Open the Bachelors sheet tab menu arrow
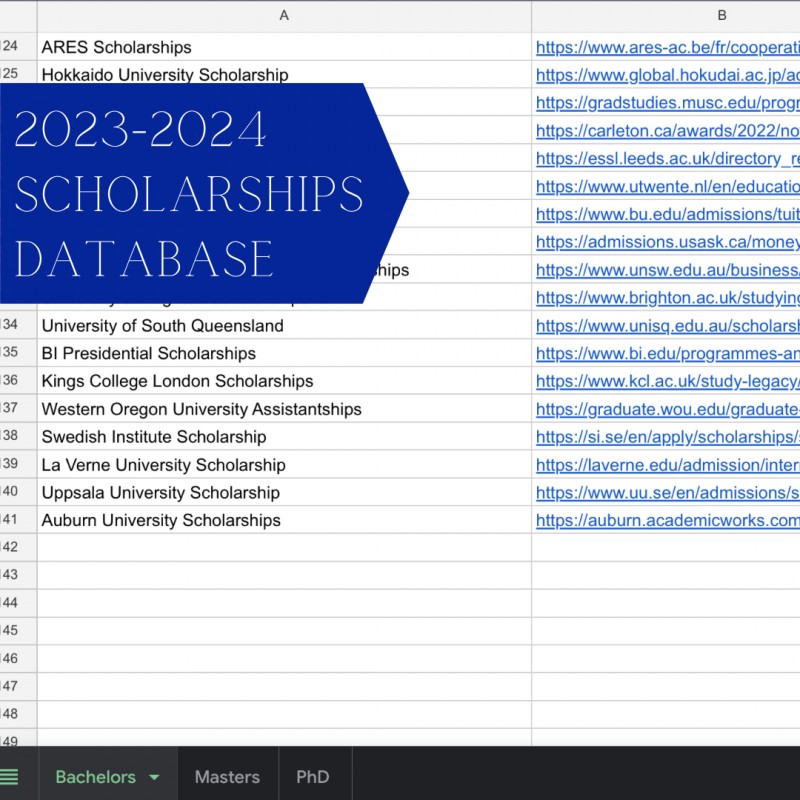Image resolution: width=800 pixels, height=800 pixels. [155, 776]
